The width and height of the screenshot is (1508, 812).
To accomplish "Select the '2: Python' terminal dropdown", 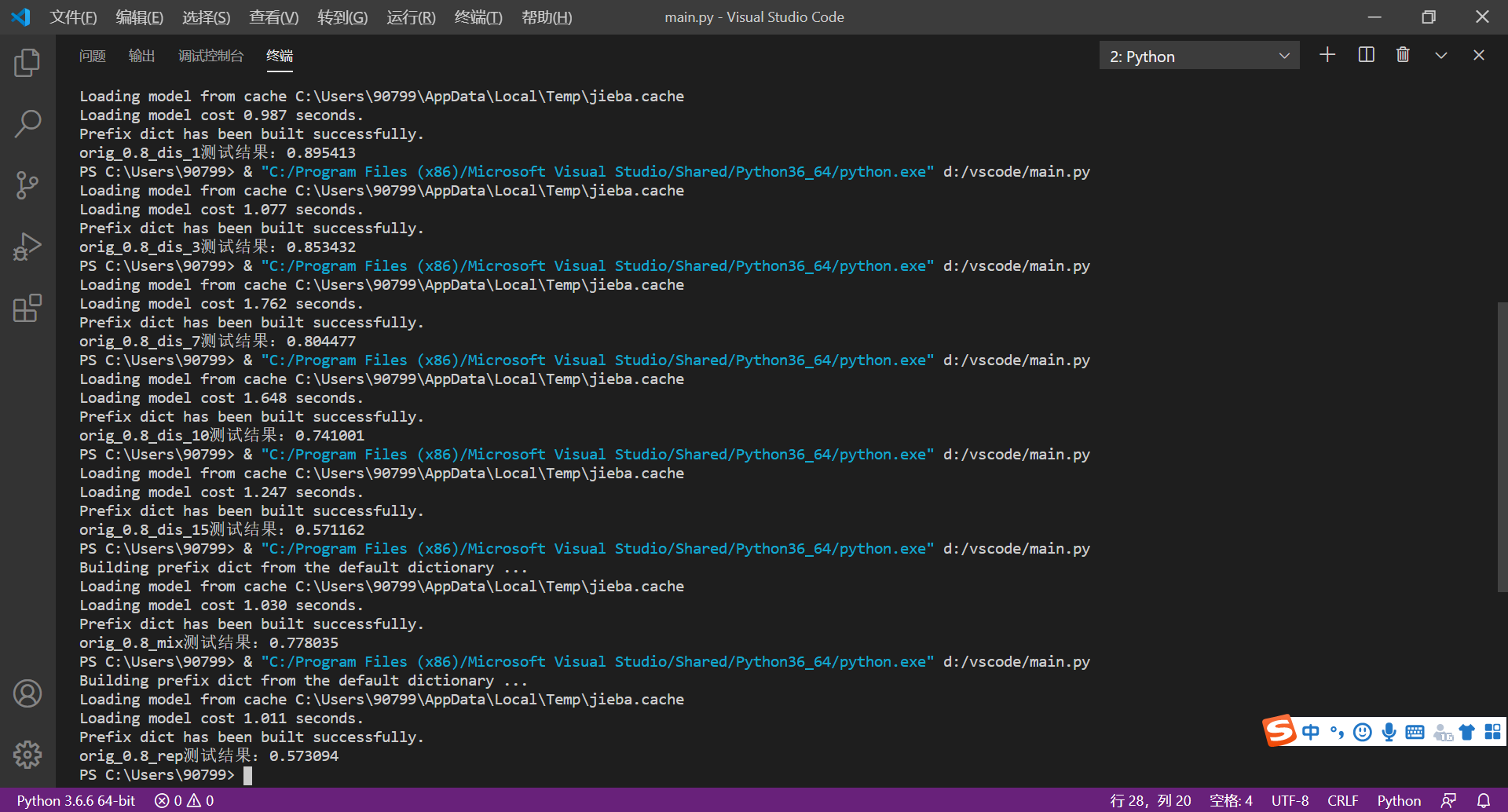I will pyautogui.click(x=1199, y=56).
